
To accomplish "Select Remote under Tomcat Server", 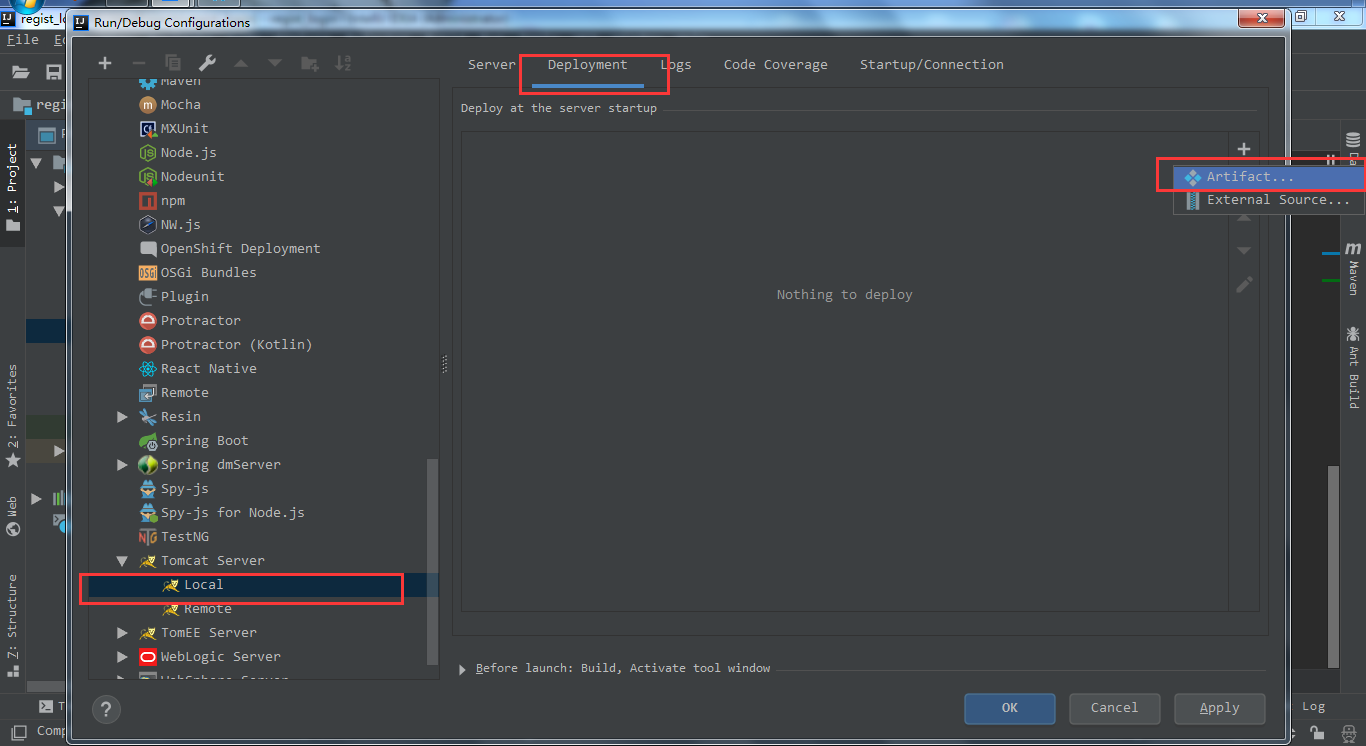I will pos(207,608).
